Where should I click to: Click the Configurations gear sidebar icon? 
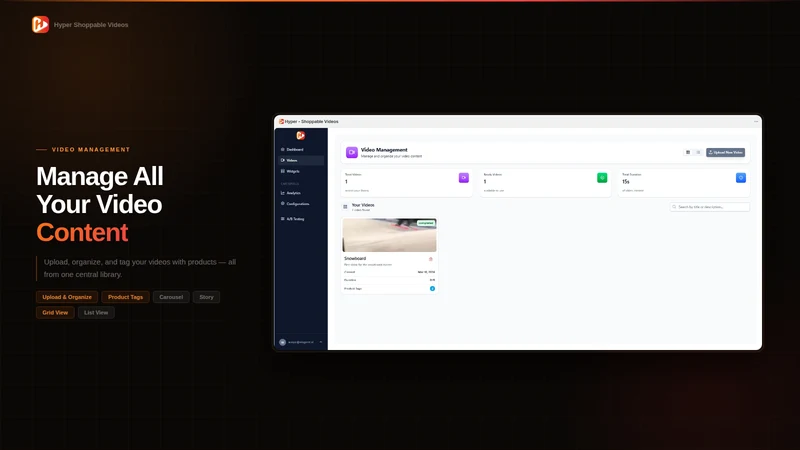tap(283, 204)
